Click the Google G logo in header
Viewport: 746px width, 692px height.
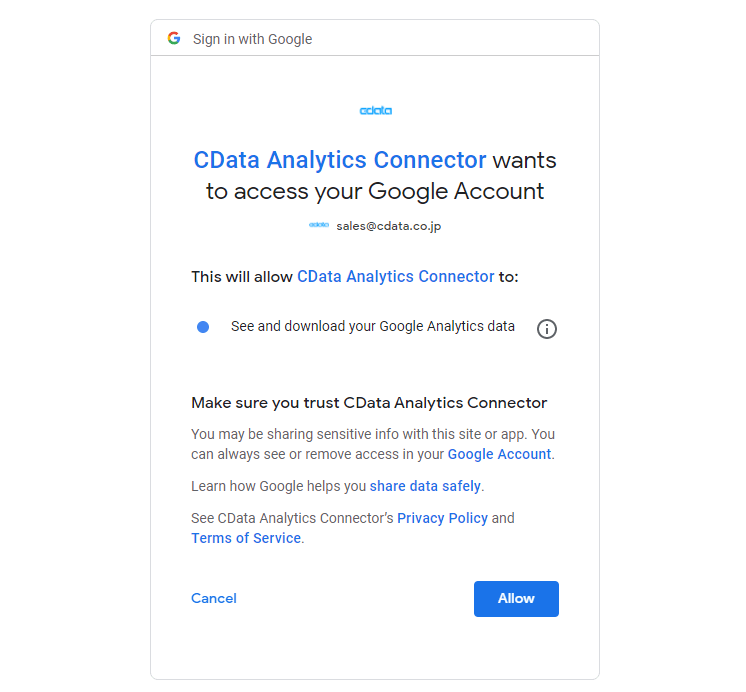(x=174, y=39)
